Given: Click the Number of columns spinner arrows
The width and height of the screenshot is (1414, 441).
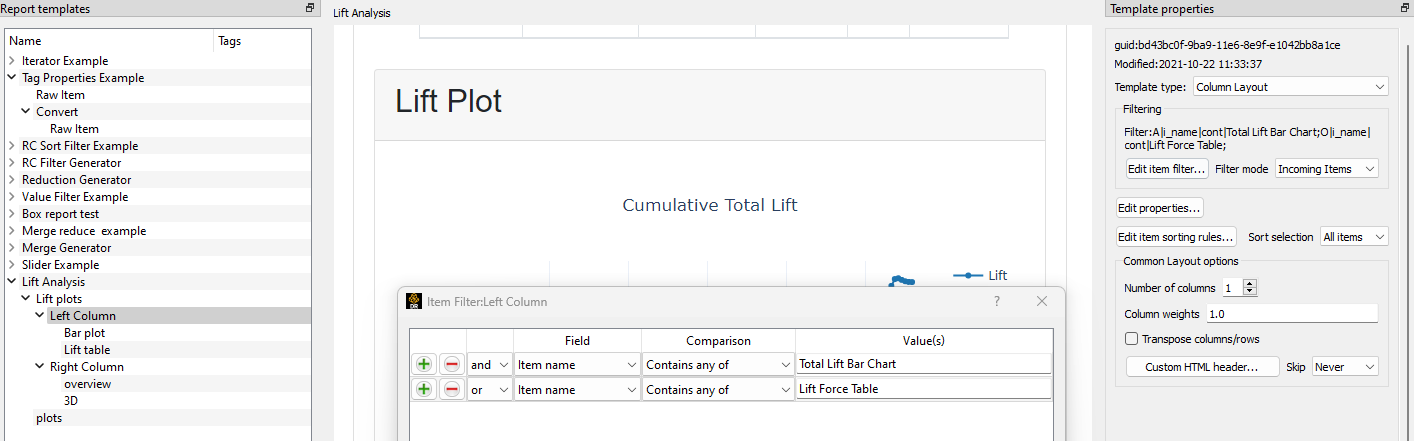Looking at the screenshot, I should point(1250,288).
